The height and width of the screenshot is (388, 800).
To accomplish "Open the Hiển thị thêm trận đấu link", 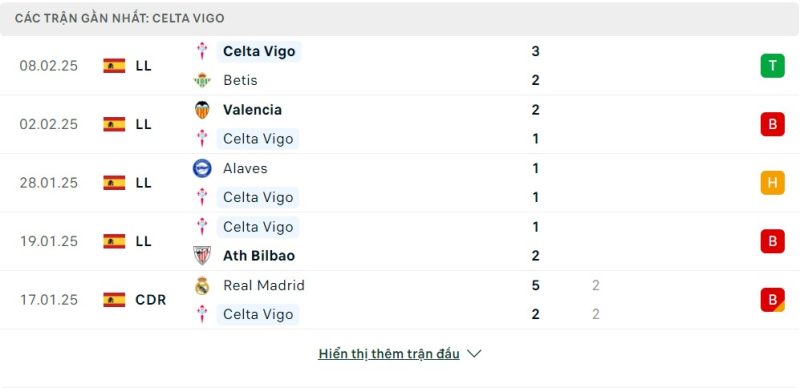I will click(x=389, y=353).
